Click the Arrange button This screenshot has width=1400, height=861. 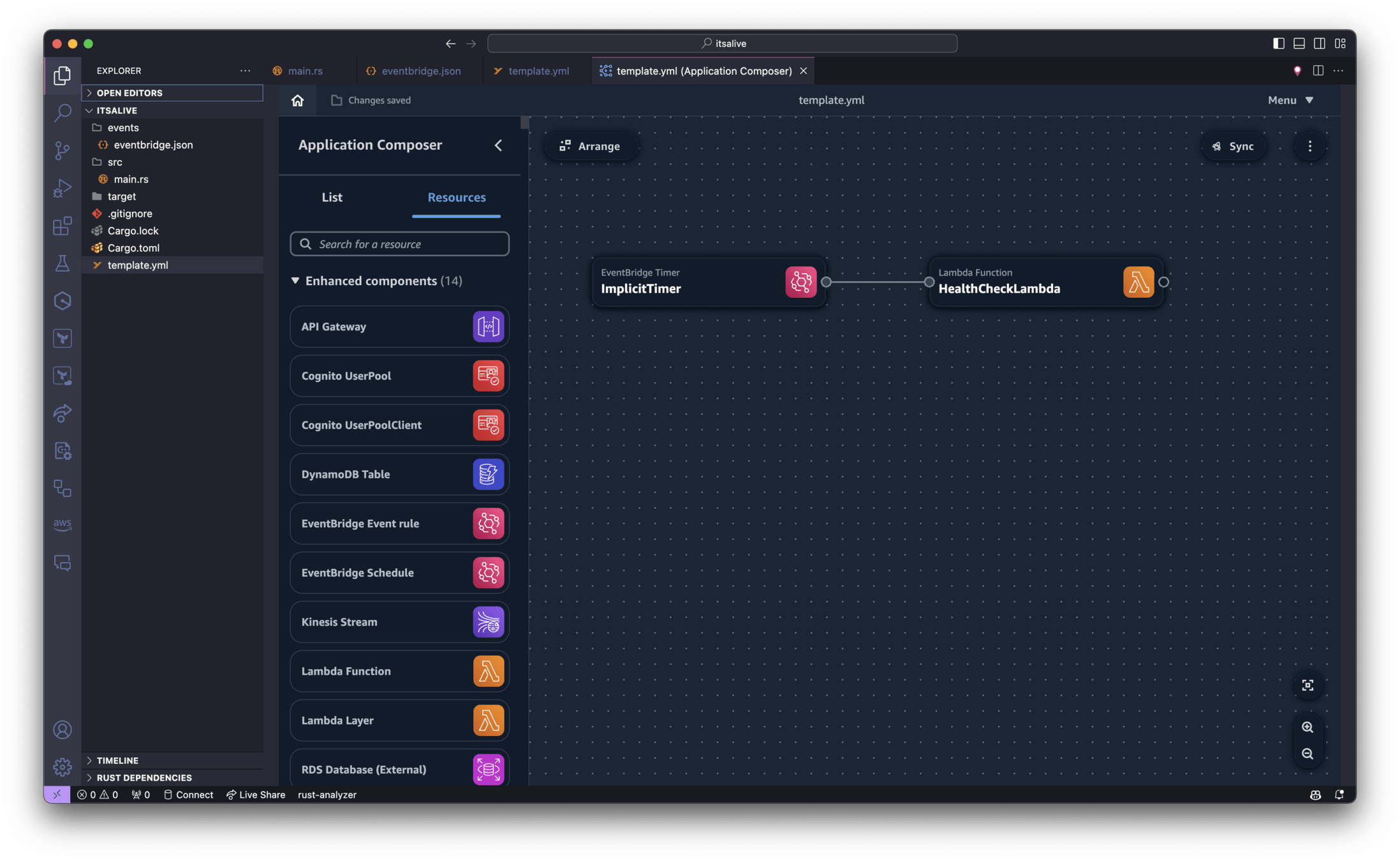[590, 146]
